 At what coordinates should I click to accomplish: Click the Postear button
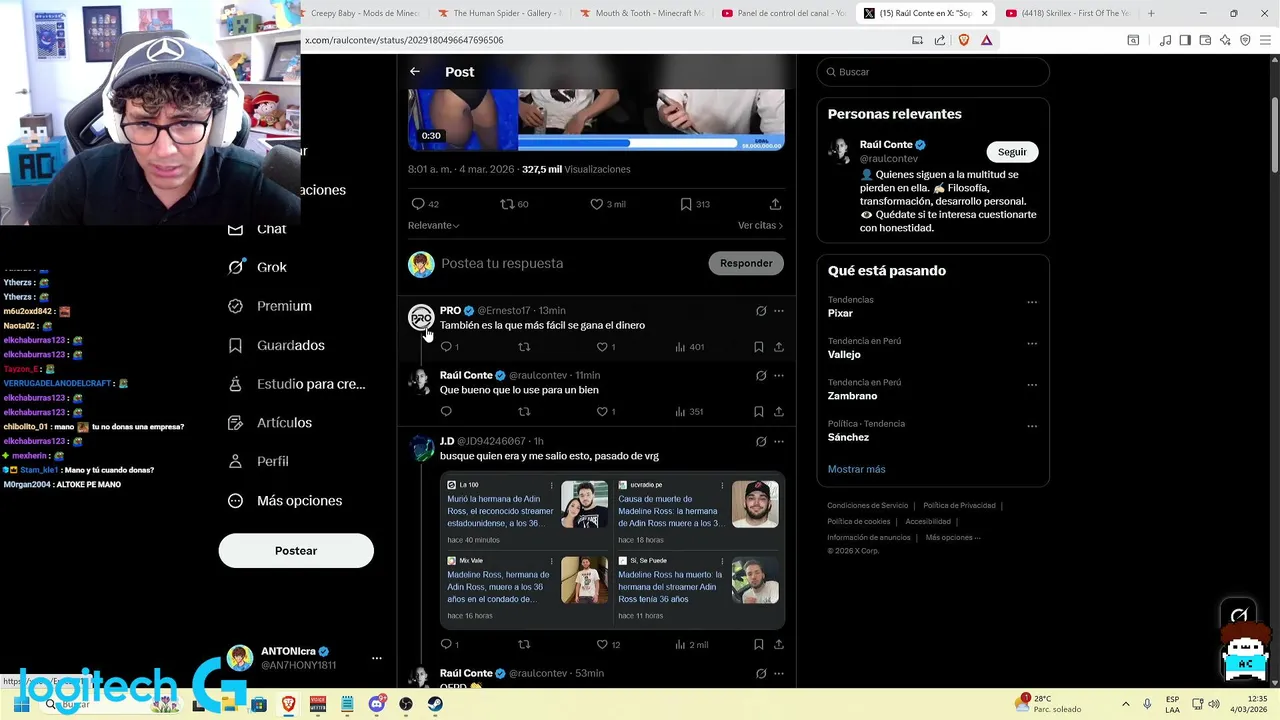[296, 551]
